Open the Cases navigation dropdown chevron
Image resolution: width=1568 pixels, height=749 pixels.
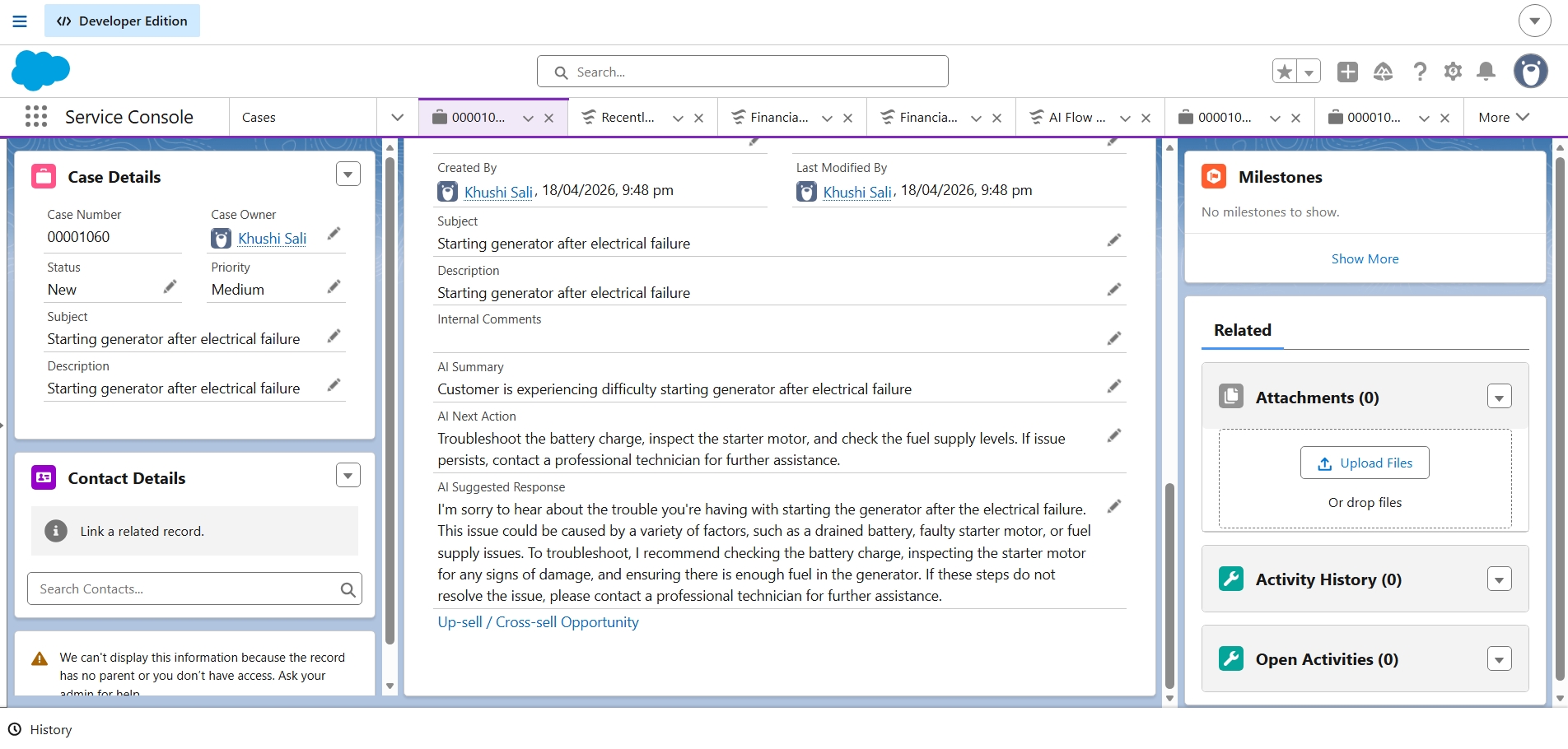pos(398,117)
